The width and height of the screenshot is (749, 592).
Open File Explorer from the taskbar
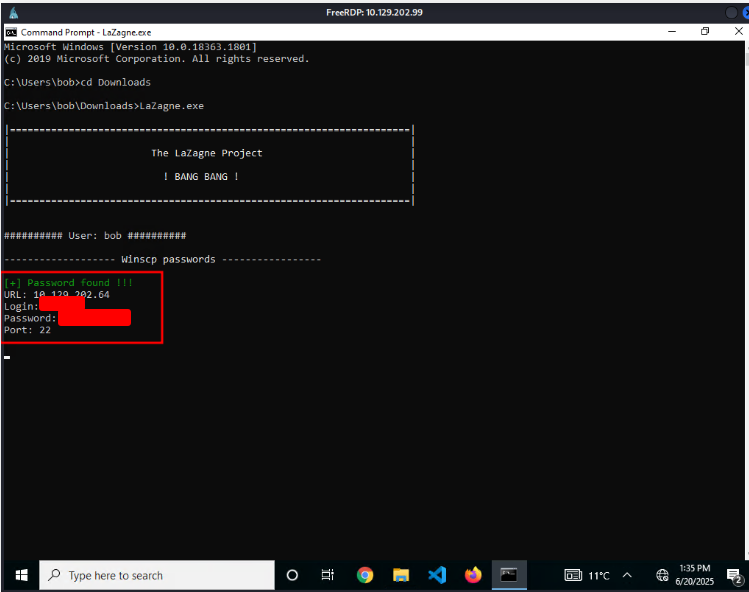401,575
